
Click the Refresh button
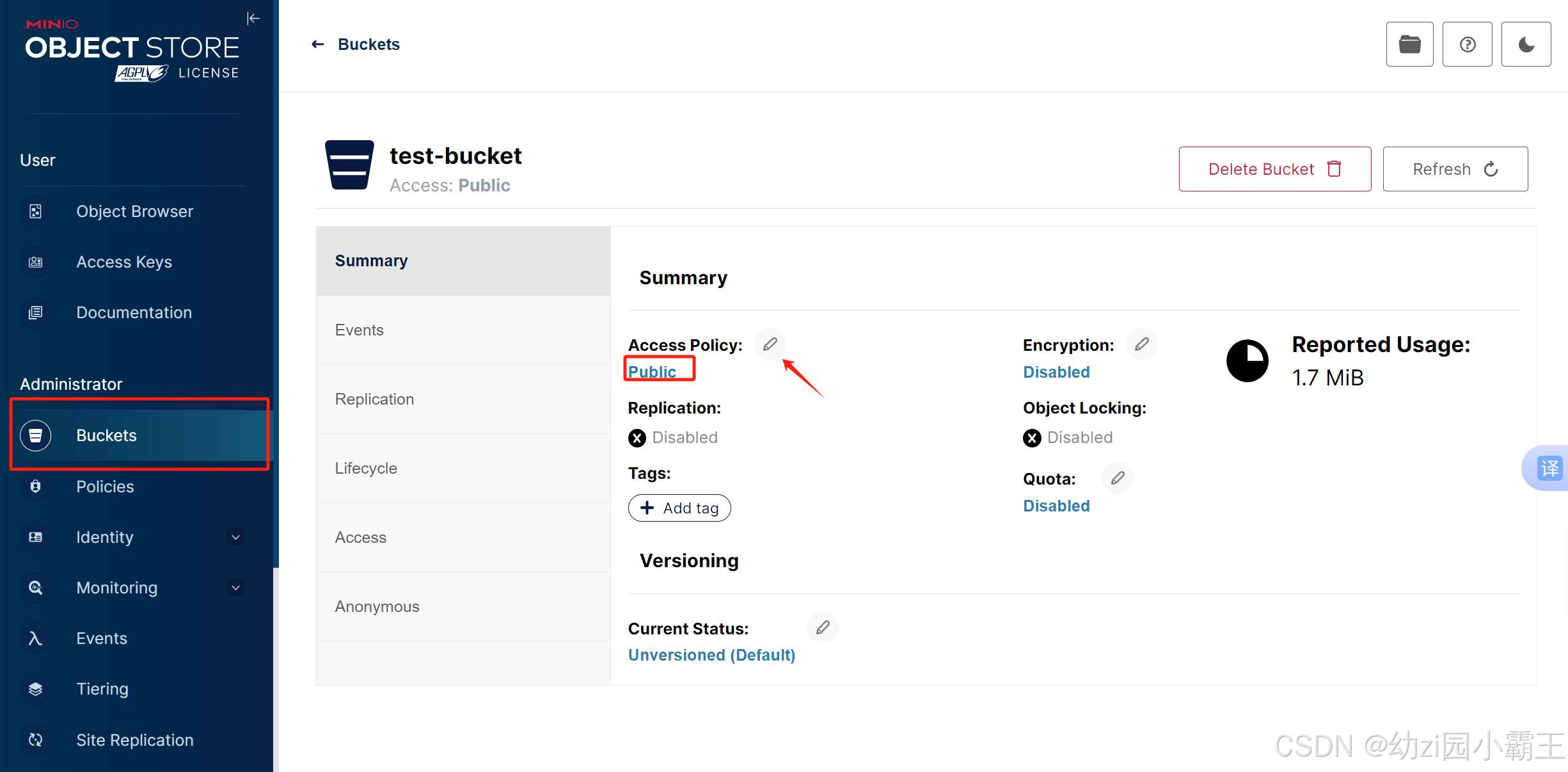pos(1455,169)
